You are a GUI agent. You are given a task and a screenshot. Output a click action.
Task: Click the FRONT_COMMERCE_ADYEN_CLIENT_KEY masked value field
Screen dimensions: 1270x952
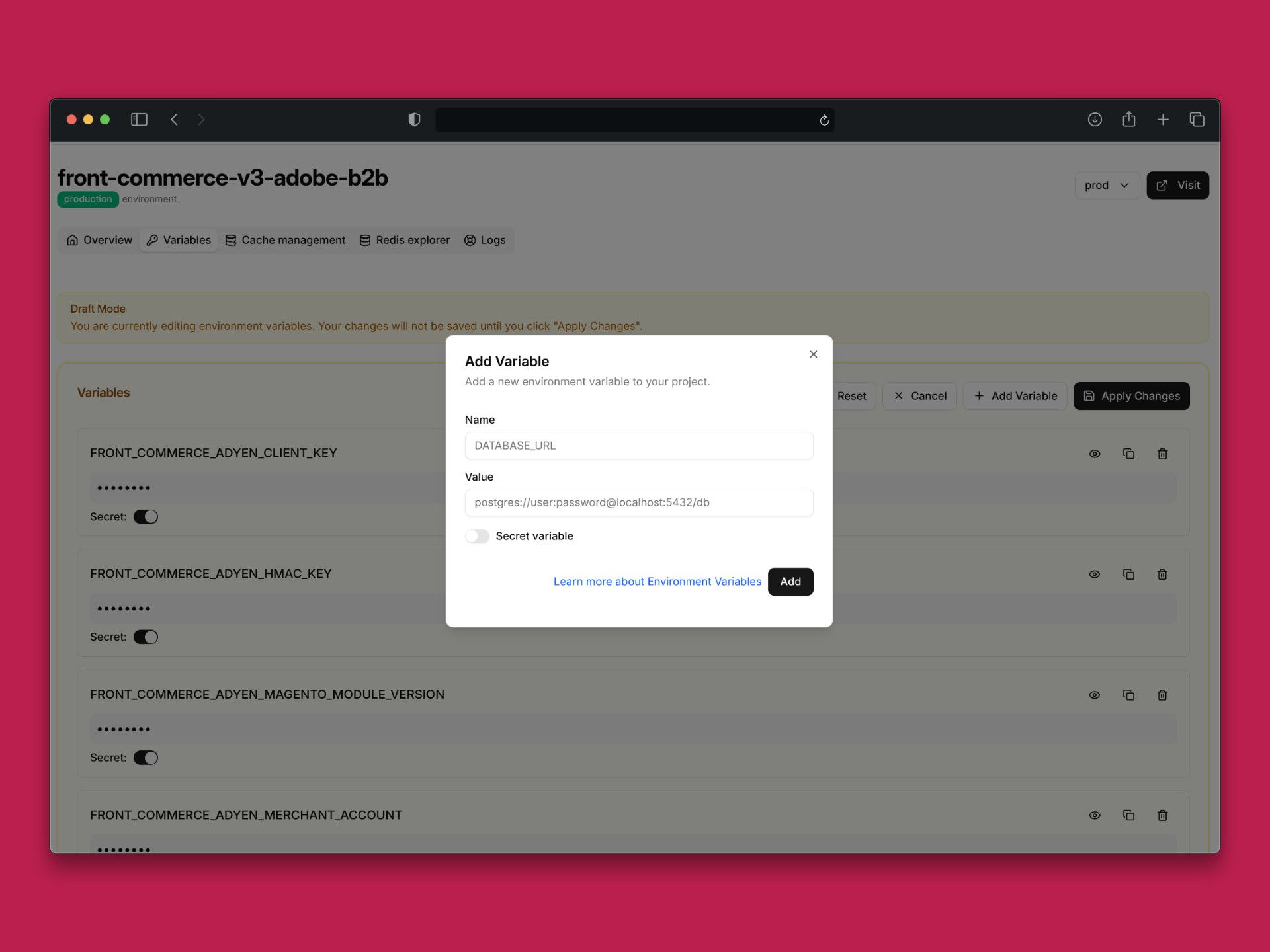(x=633, y=488)
